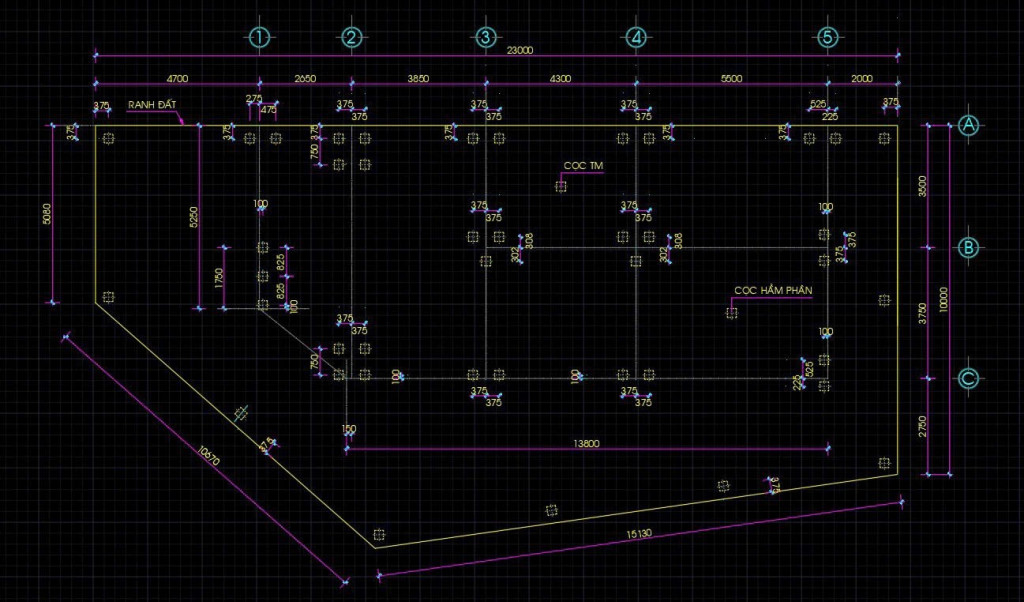Click the dimension text 5500
This screenshot has height=602, width=1024.
pyautogui.click(x=731, y=78)
